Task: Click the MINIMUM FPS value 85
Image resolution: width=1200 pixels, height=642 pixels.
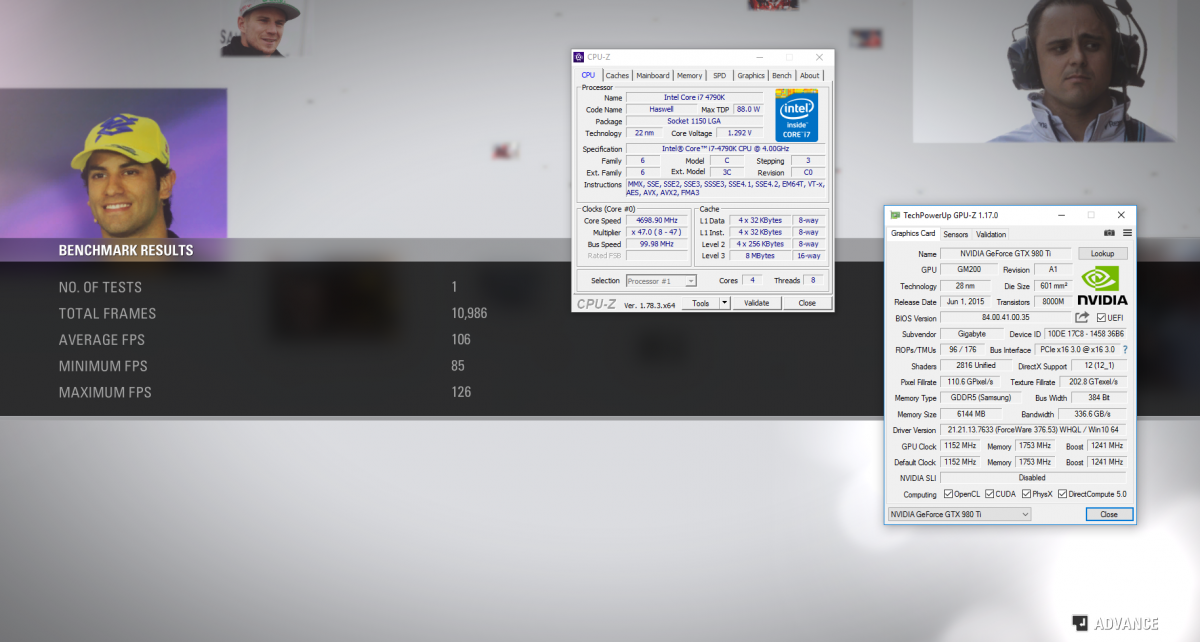Action: [x=458, y=366]
